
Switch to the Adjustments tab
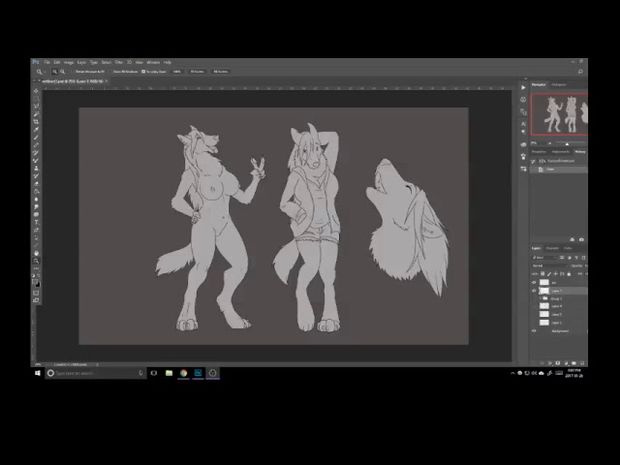(x=561, y=151)
